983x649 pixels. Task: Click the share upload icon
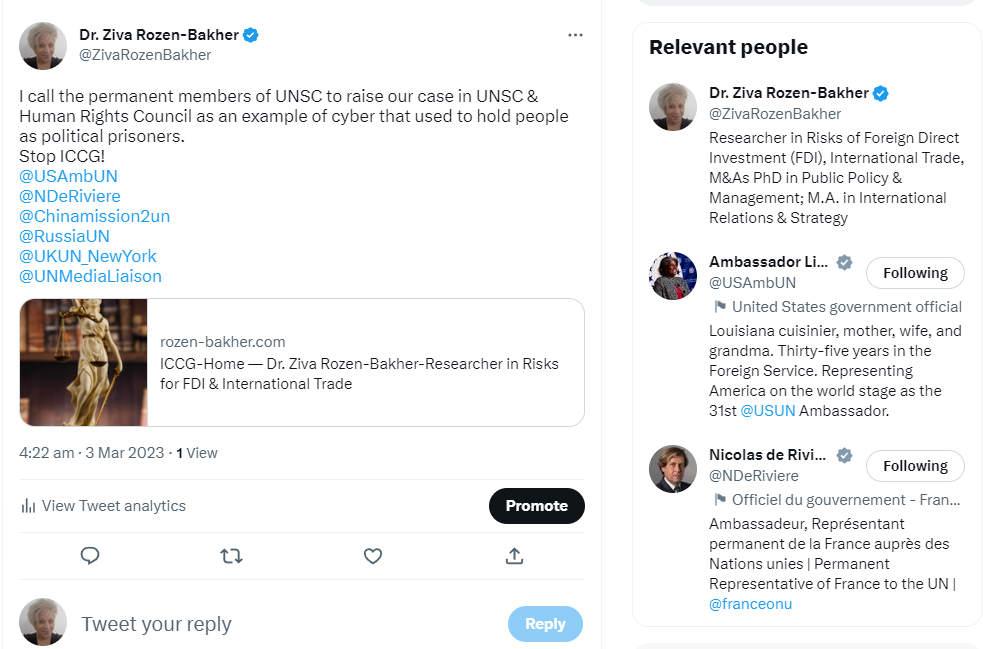pos(514,555)
